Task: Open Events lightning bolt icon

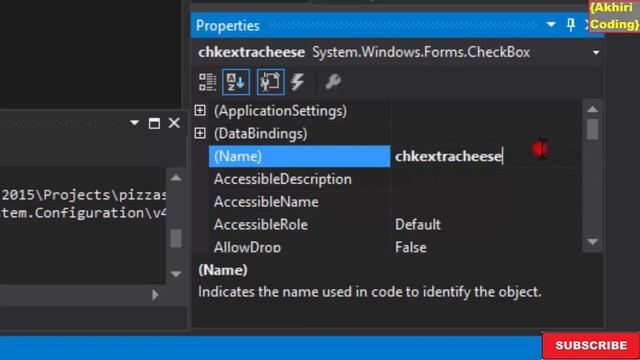Action: (x=298, y=82)
